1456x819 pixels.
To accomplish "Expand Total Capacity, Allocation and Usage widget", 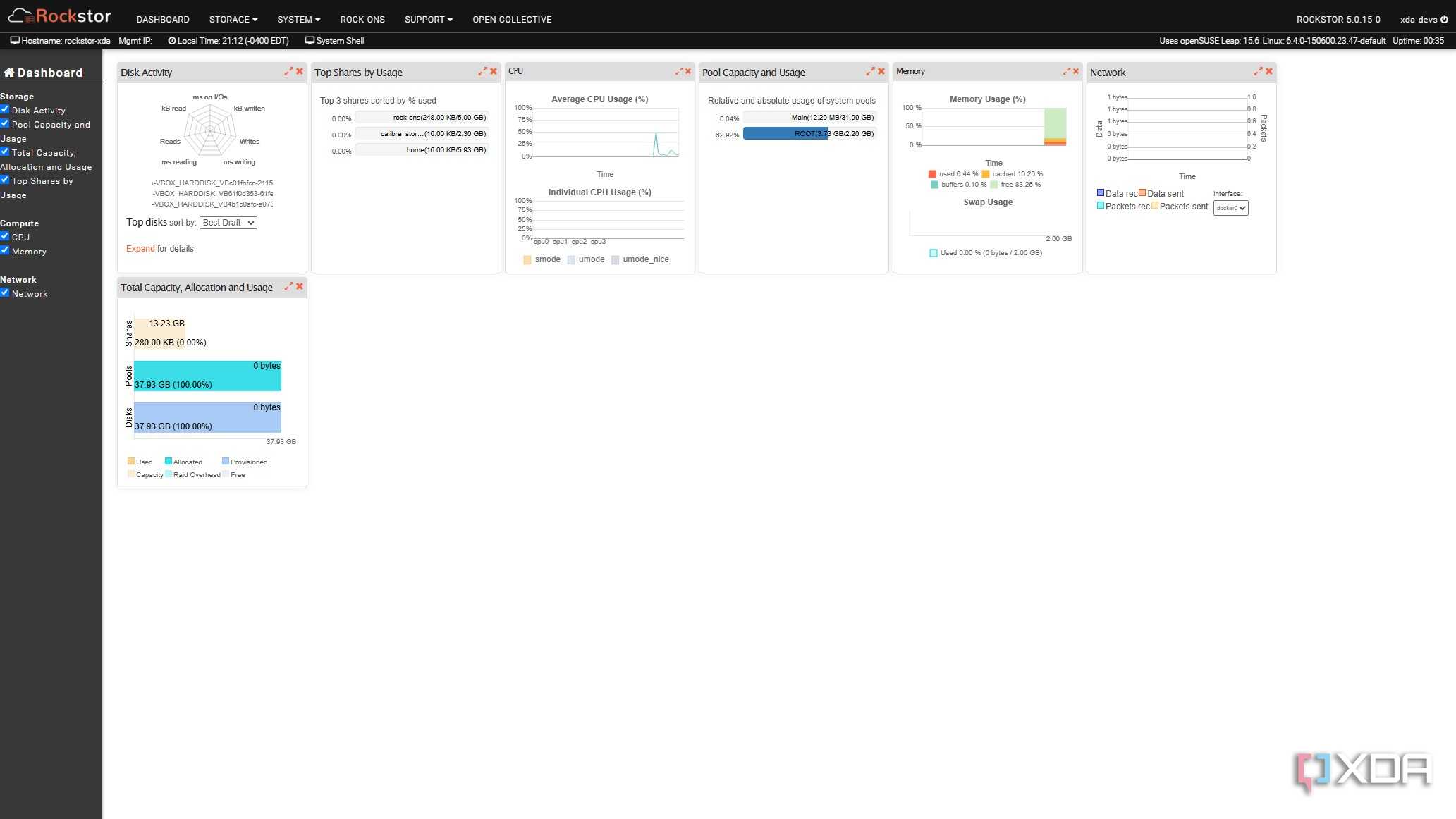I will 288,286.
